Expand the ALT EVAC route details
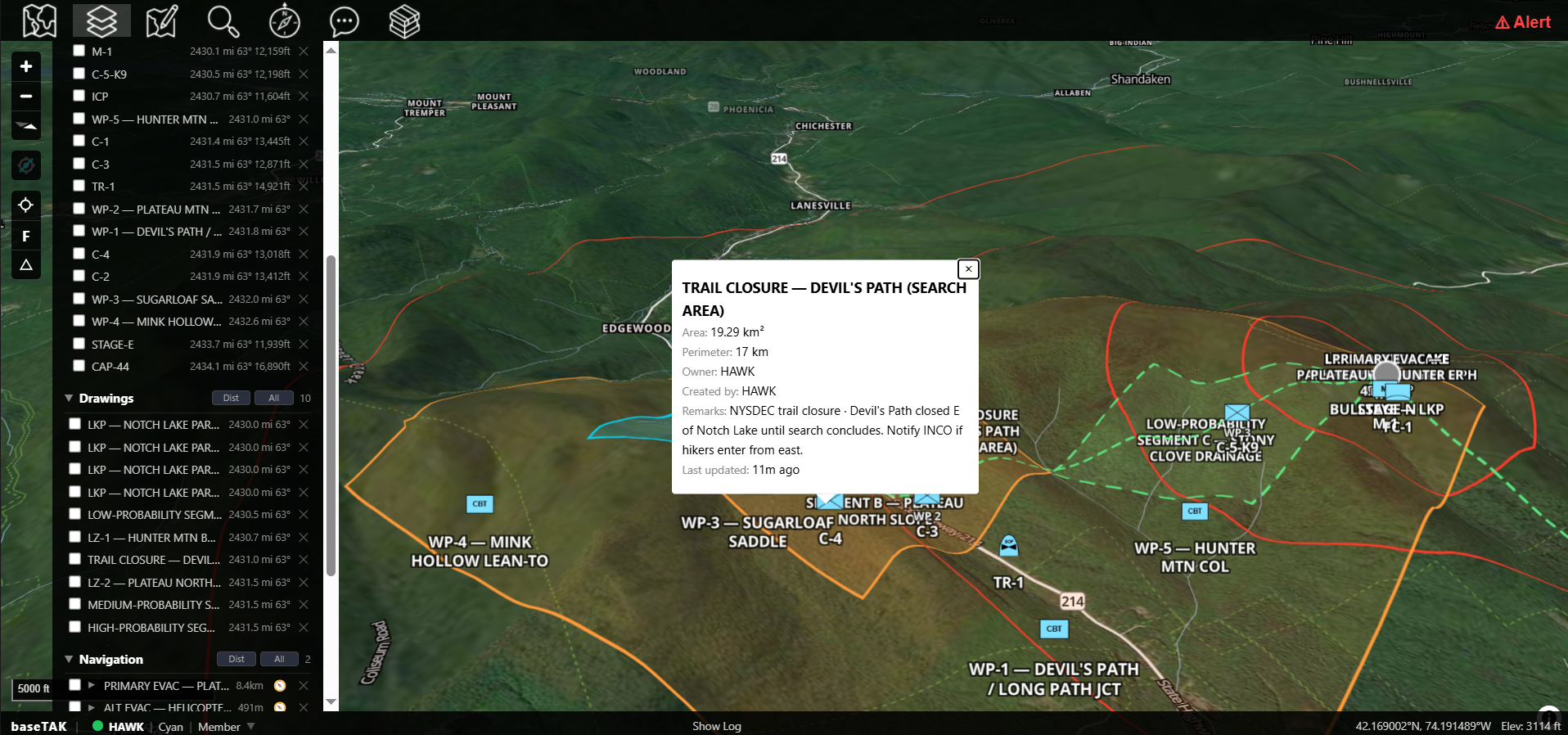1568x735 pixels. point(92,707)
